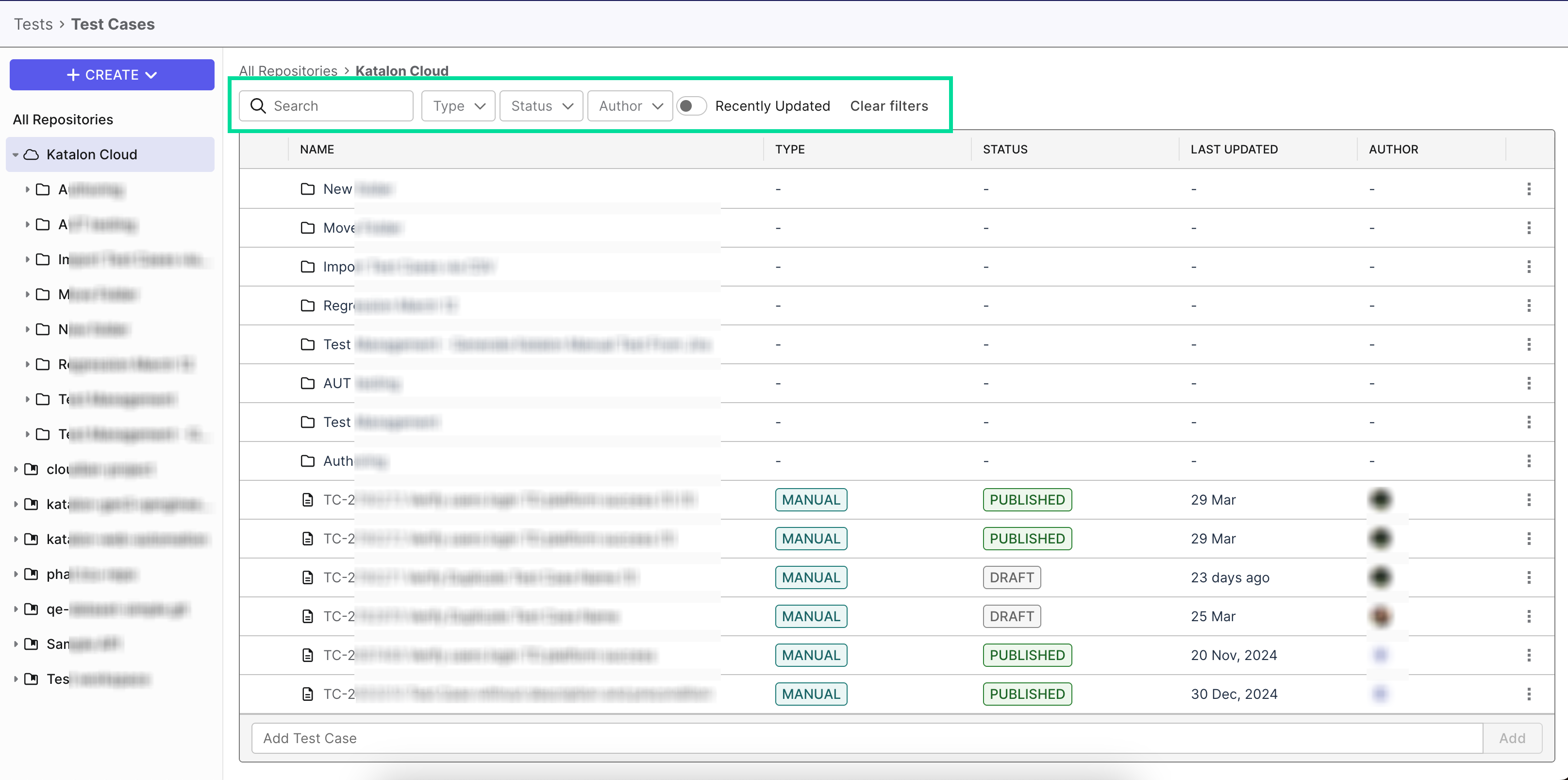Open the more options menu for the 'Regr' folder row
This screenshot has height=780, width=1568.
click(x=1528, y=305)
